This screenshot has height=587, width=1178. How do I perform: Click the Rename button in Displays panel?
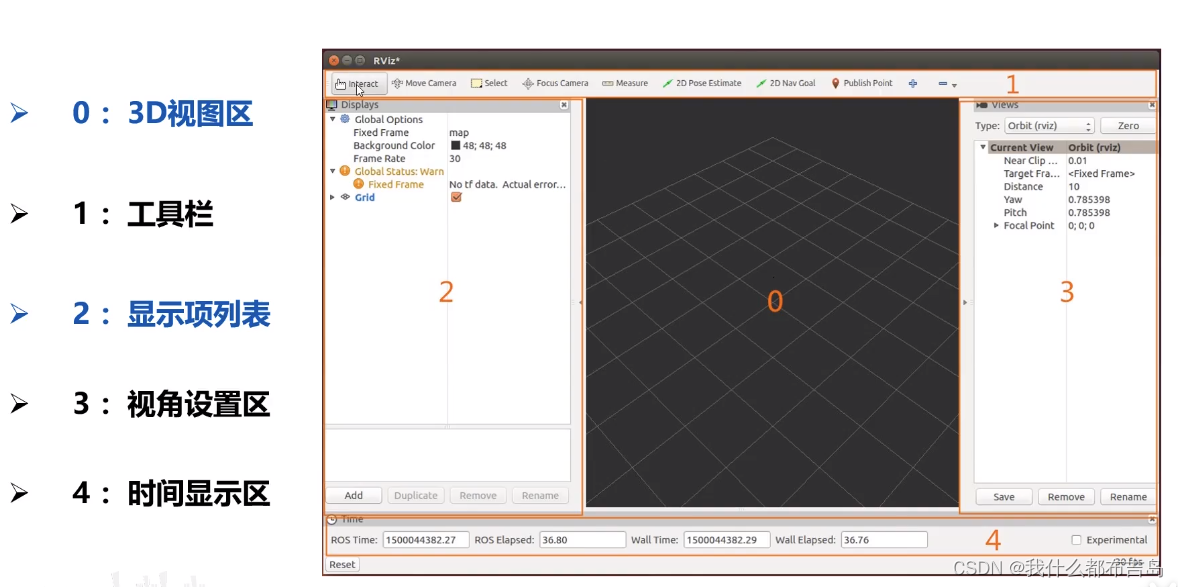point(540,495)
